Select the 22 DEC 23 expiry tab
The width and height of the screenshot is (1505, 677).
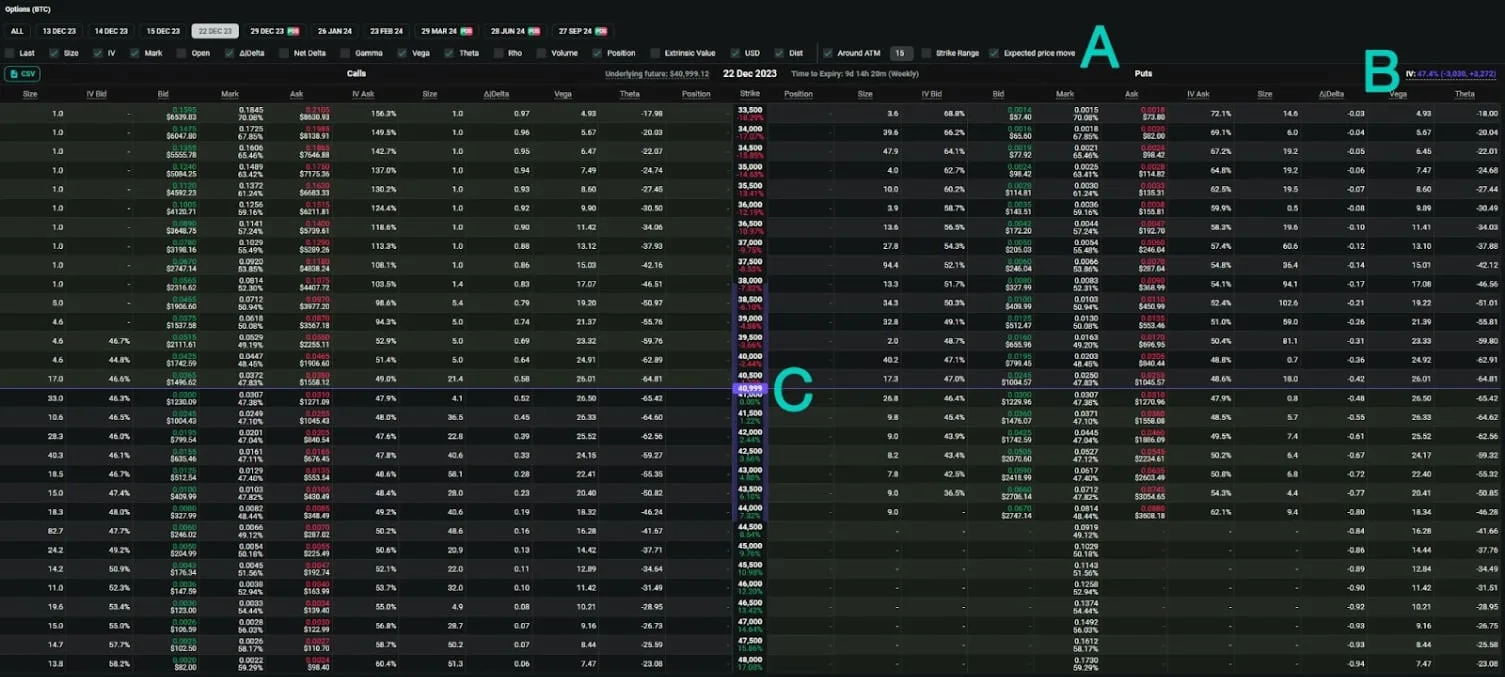pyautogui.click(x=215, y=31)
